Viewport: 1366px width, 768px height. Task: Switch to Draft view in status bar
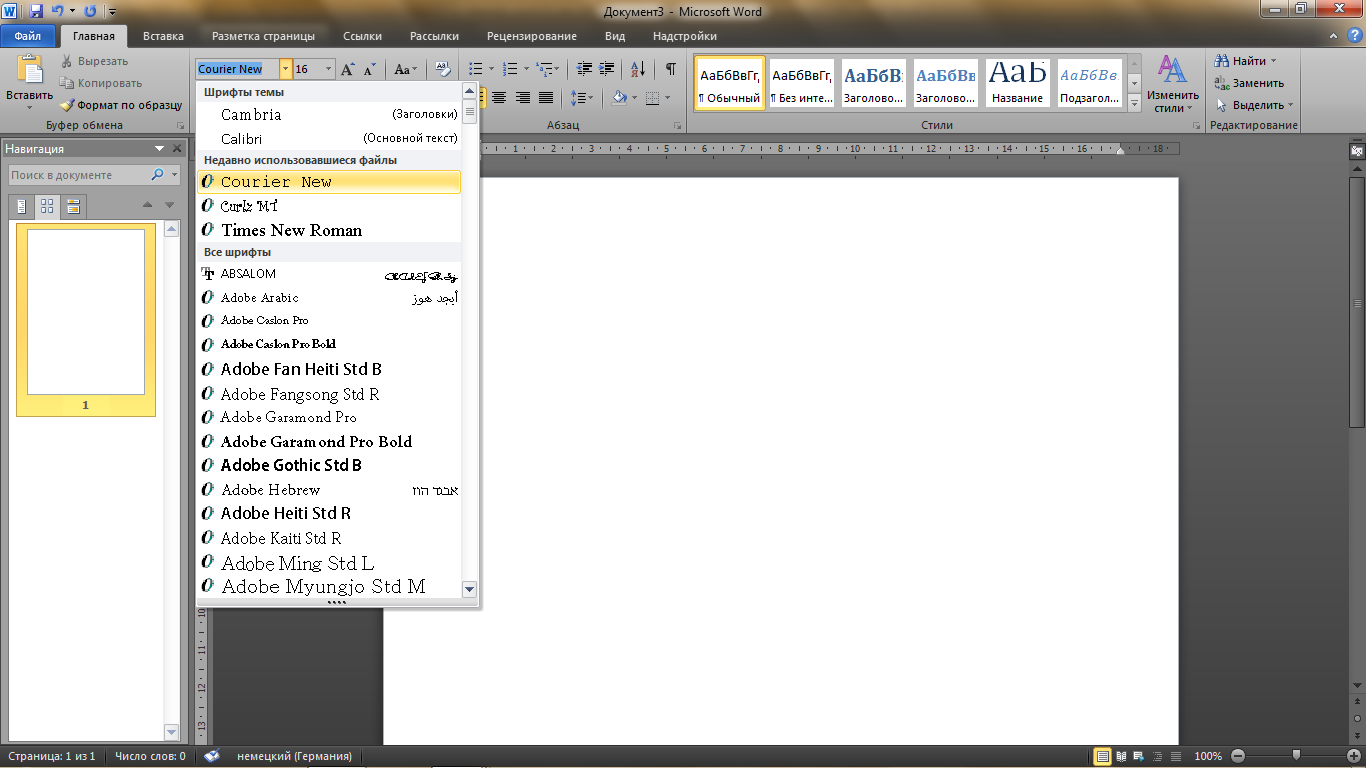pos(1176,756)
